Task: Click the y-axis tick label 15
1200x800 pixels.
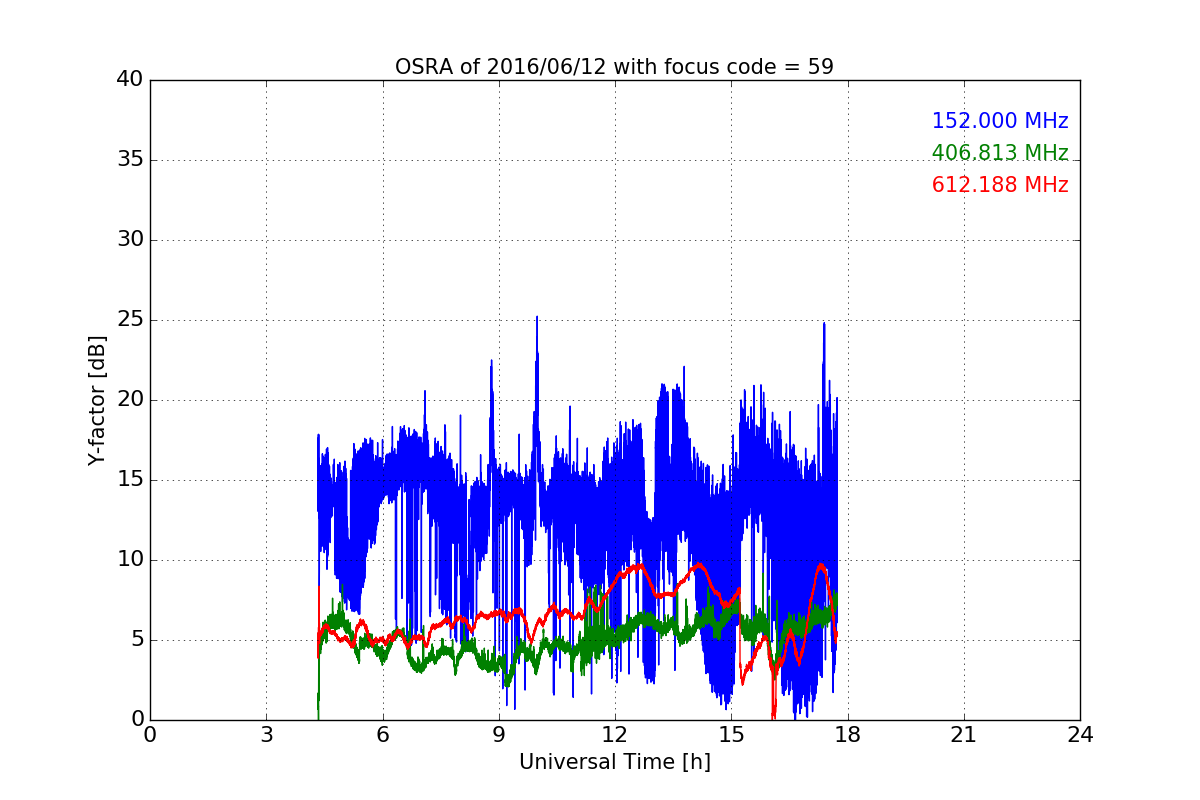Action: click(x=129, y=480)
